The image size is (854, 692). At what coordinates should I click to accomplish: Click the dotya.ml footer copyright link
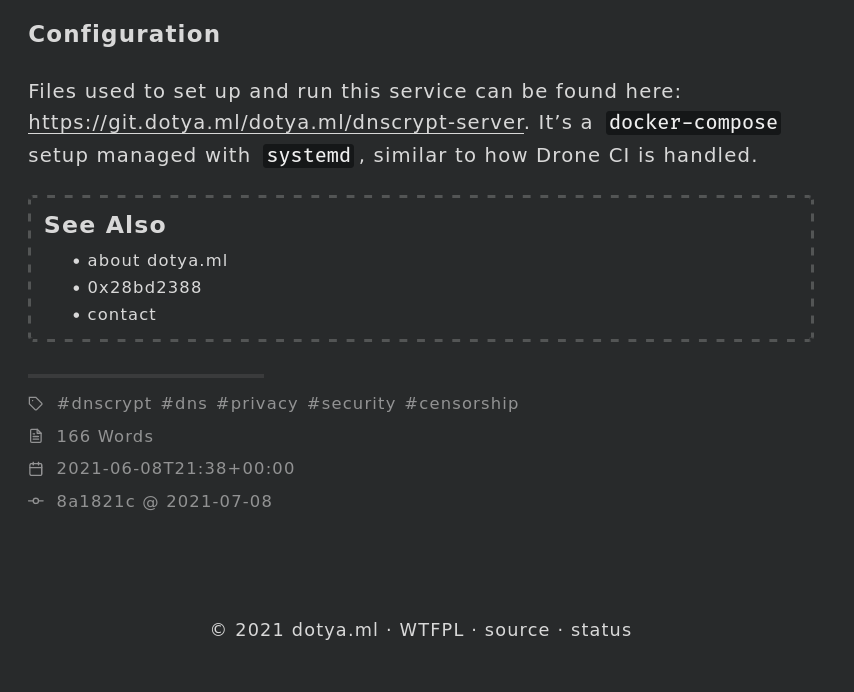click(334, 630)
